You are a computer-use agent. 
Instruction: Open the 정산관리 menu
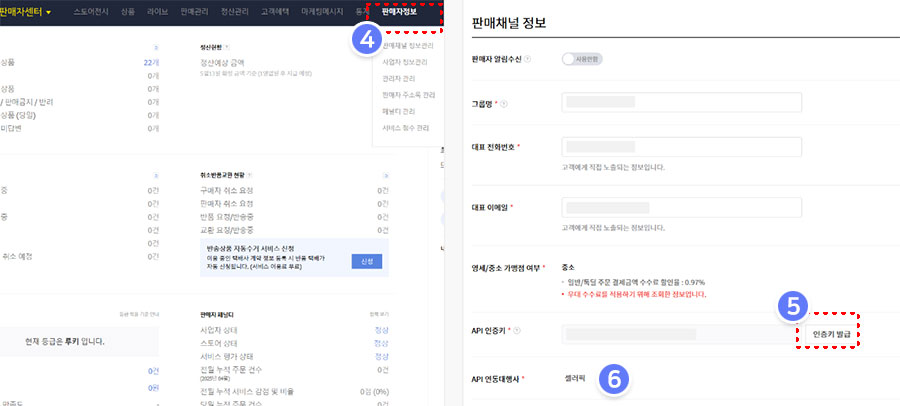coord(234,11)
